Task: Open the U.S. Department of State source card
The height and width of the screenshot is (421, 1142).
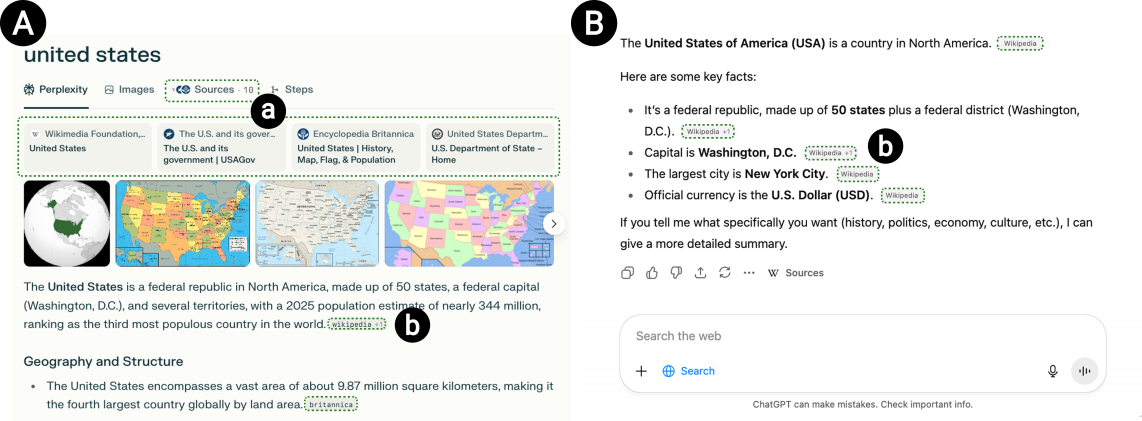Action: coord(491,146)
